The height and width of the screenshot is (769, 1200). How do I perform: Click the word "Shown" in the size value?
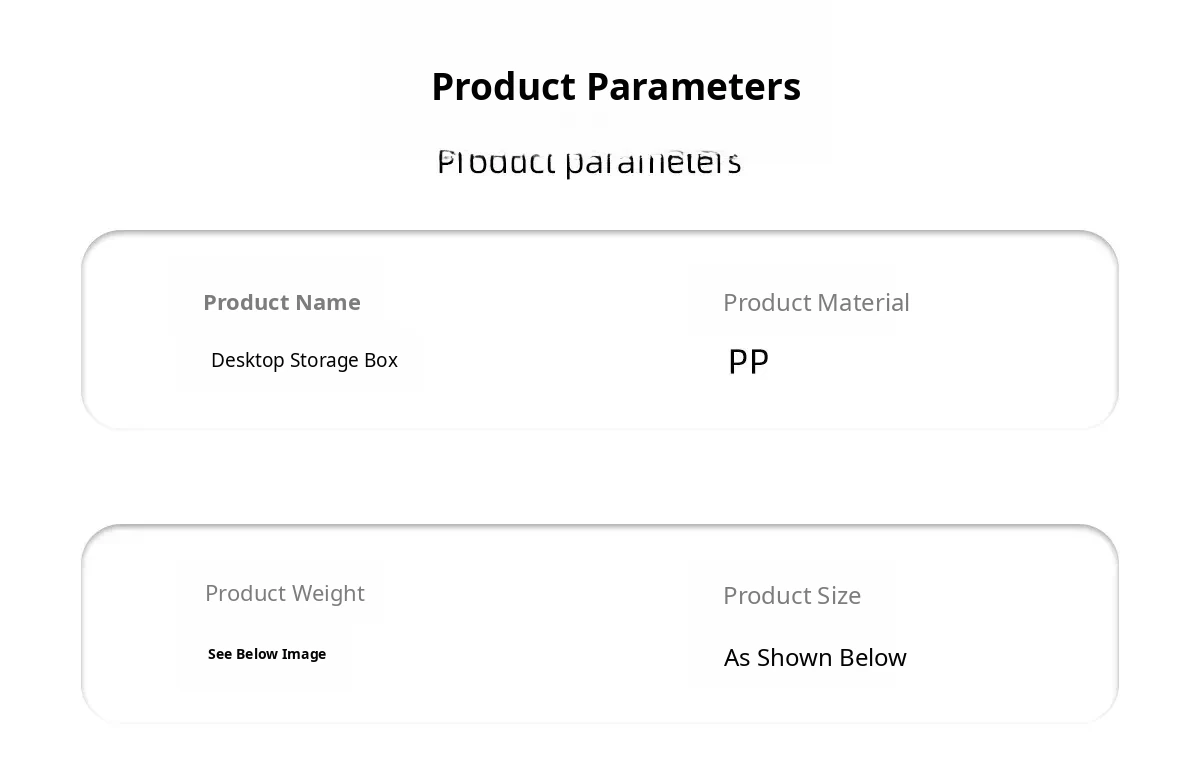[x=795, y=657]
